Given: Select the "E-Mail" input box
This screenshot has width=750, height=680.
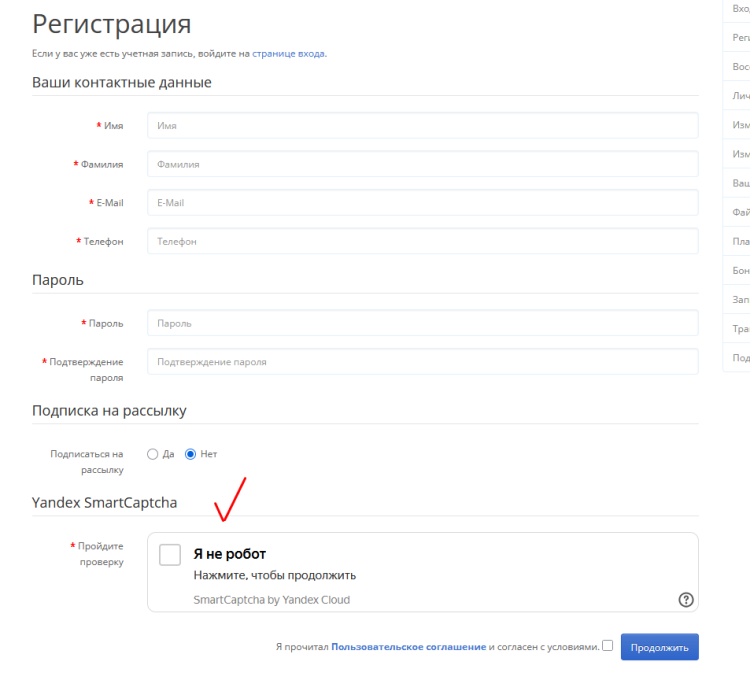Looking at the screenshot, I should pyautogui.click(x=422, y=203).
